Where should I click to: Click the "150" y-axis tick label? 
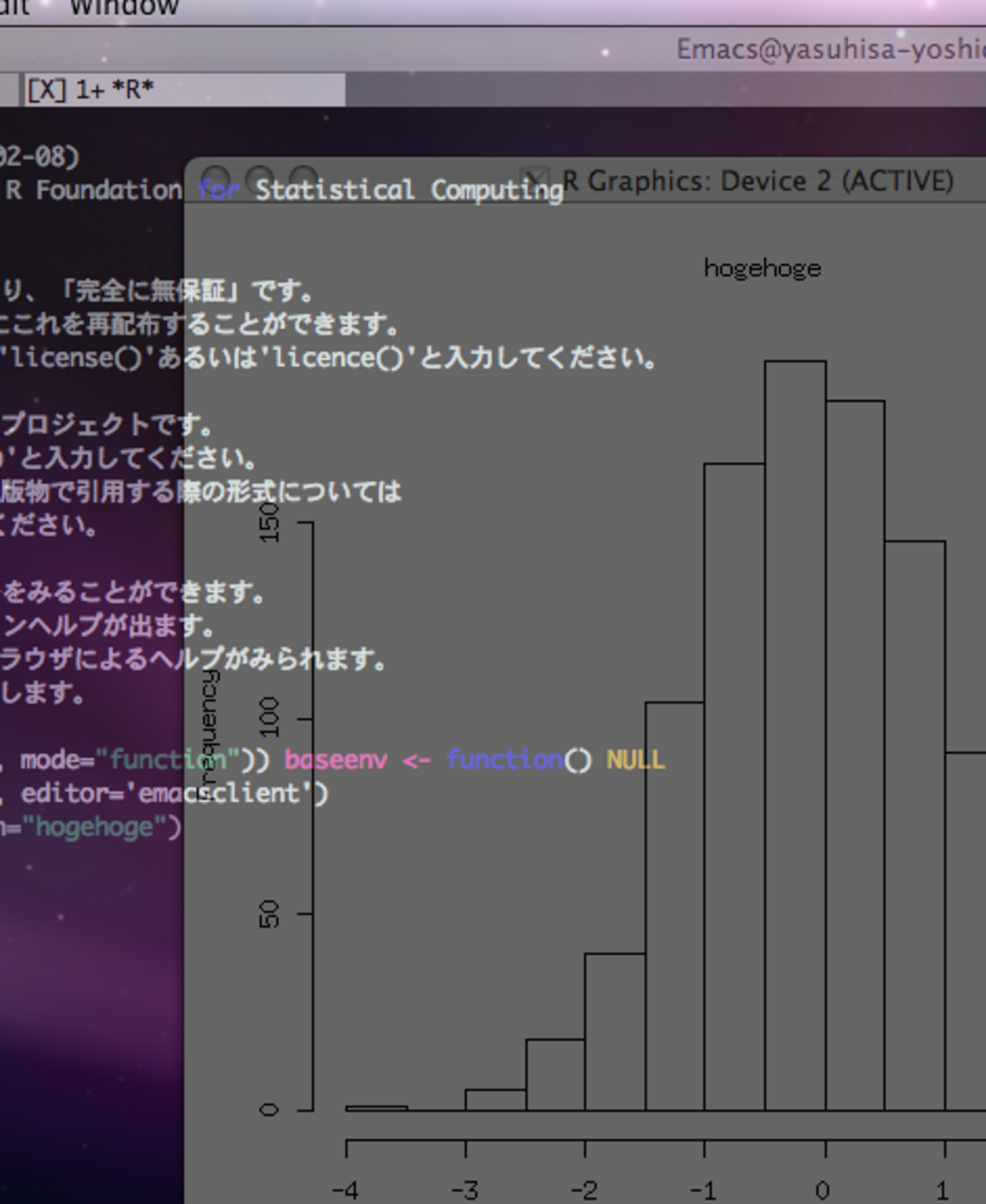click(x=270, y=523)
